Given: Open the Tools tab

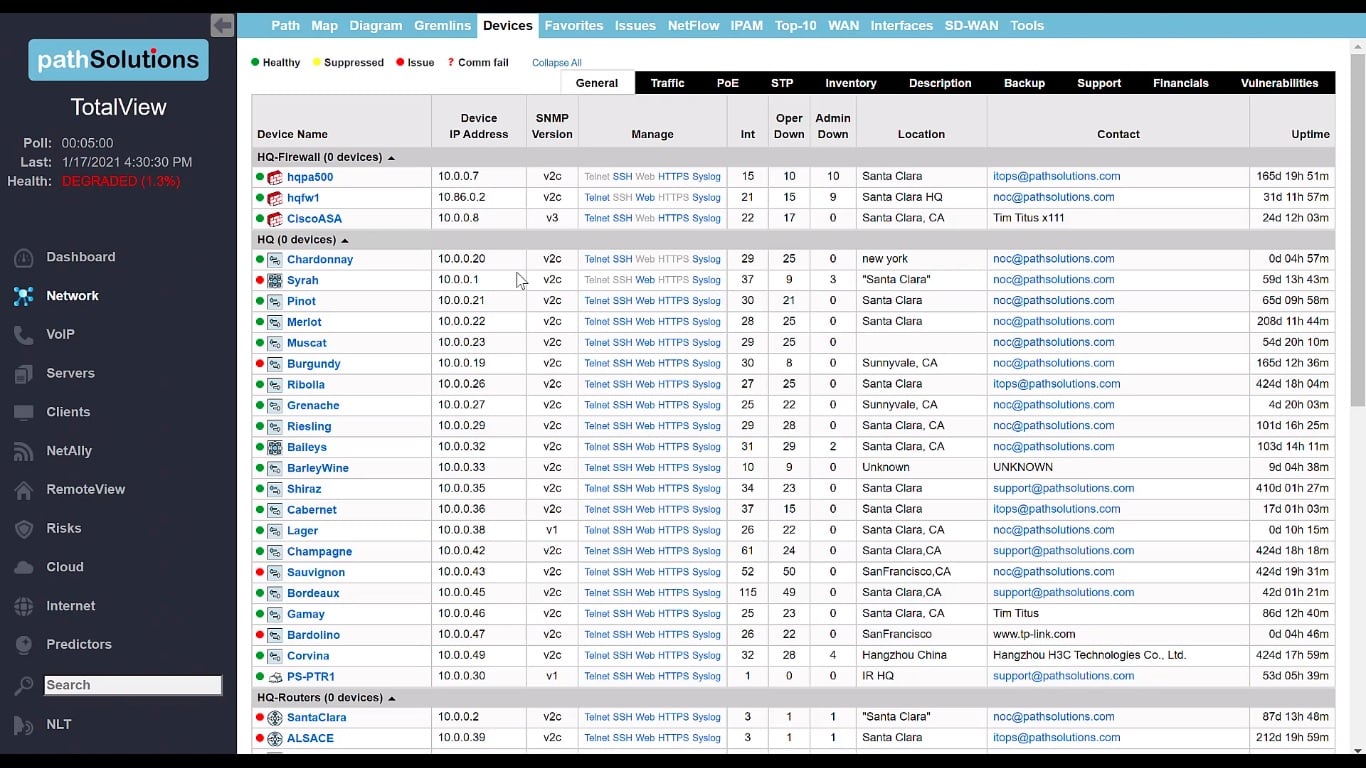Looking at the screenshot, I should click(x=1027, y=26).
